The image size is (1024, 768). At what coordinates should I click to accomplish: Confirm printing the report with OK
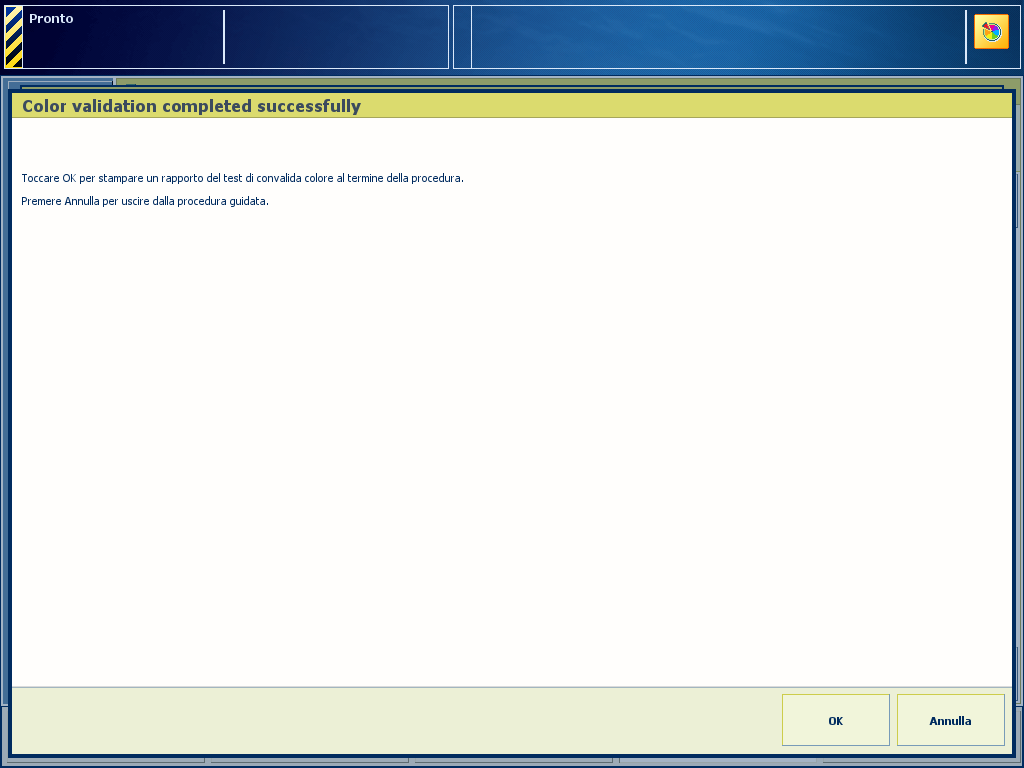[835, 720]
